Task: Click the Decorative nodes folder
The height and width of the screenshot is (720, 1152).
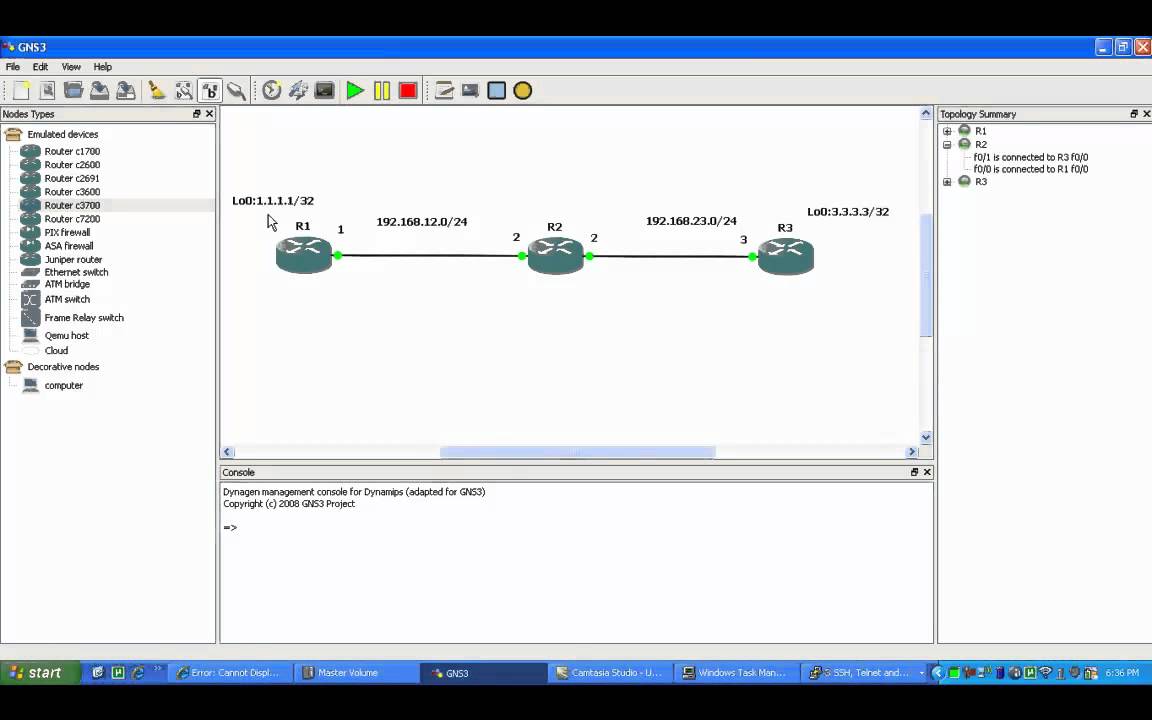Action: pyautogui.click(x=62, y=367)
